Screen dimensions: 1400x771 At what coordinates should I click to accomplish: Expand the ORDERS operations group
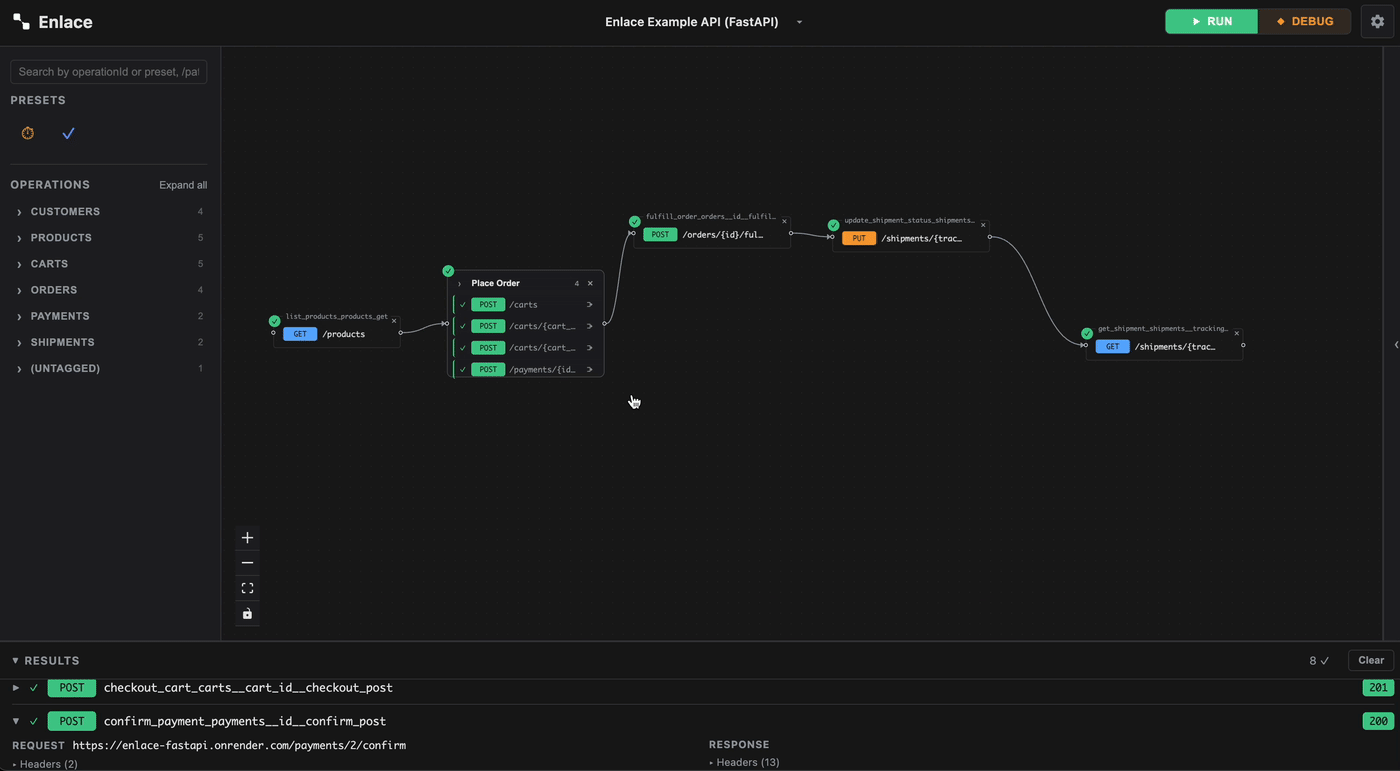19,290
